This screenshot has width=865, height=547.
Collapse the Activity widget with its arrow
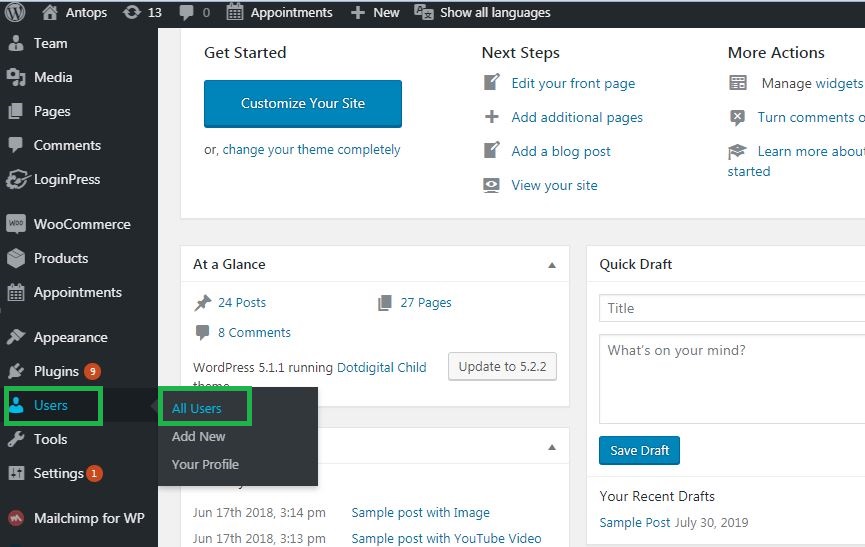point(552,447)
